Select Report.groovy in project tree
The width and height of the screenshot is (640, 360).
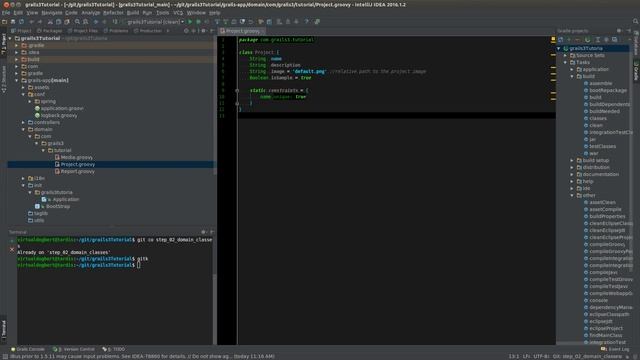click(75, 171)
